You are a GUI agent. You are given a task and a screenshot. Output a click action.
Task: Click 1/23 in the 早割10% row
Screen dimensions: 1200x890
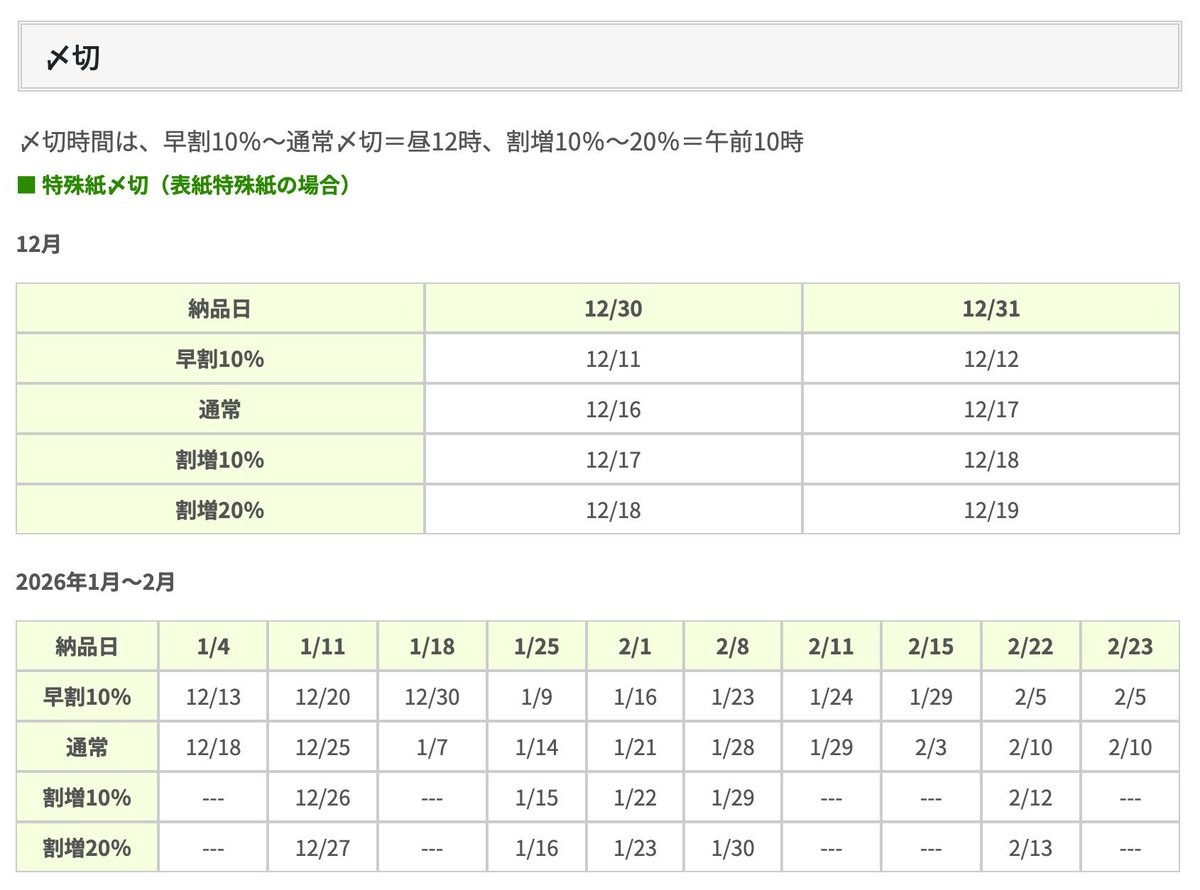[733, 697]
